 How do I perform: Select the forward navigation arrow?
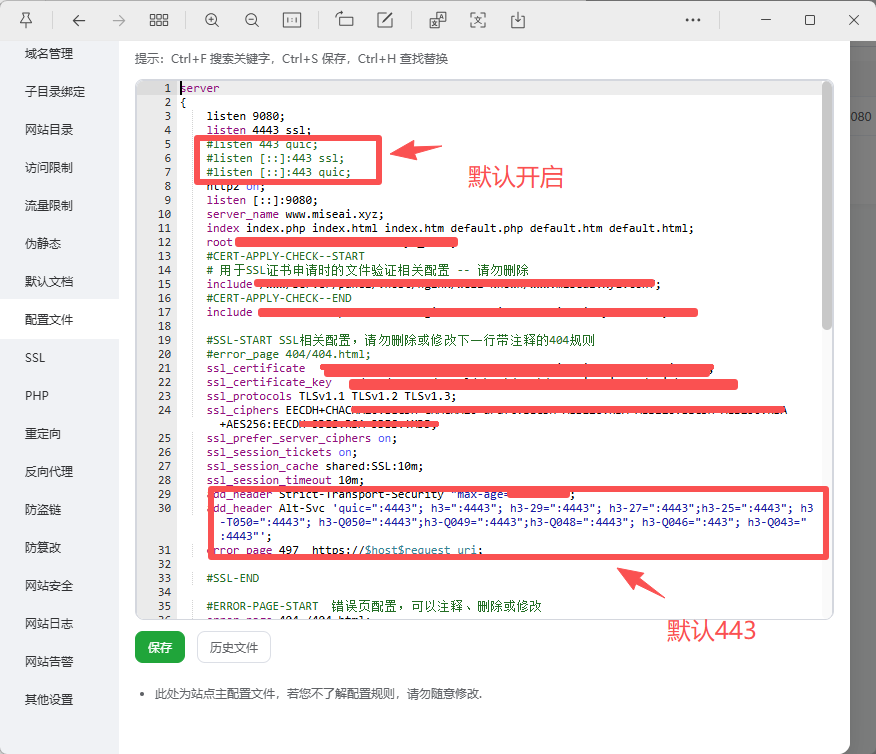point(118,20)
